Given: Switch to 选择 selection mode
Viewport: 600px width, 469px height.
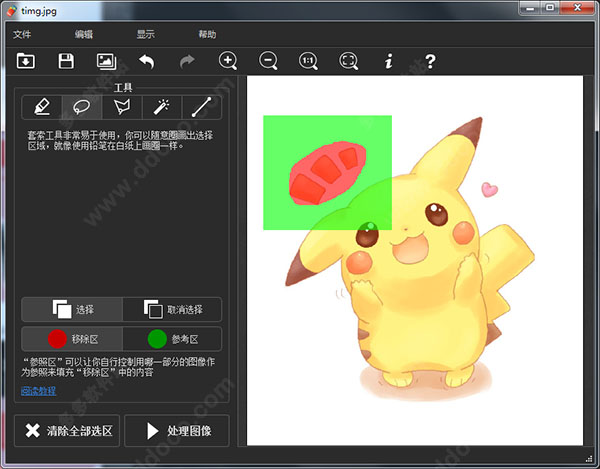Looking at the screenshot, I should [x=72, y=309].
